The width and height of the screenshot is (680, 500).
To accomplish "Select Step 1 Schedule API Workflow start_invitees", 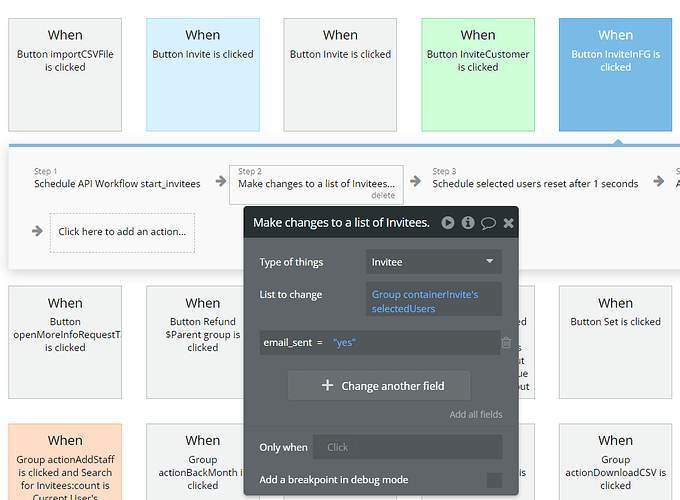I will click(x=117, y=178).
